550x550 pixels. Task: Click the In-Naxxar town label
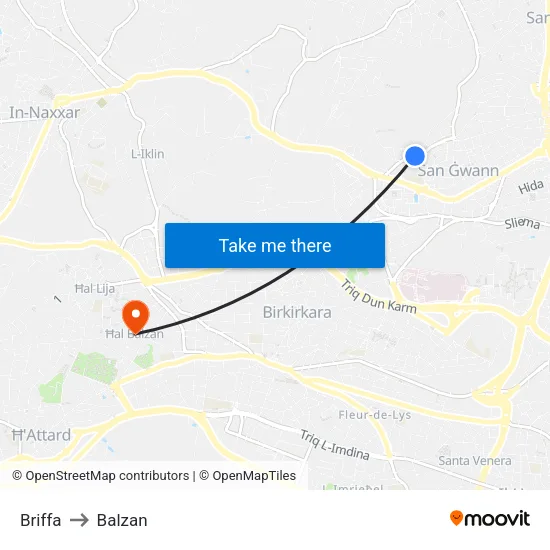[x=45, y=113]
